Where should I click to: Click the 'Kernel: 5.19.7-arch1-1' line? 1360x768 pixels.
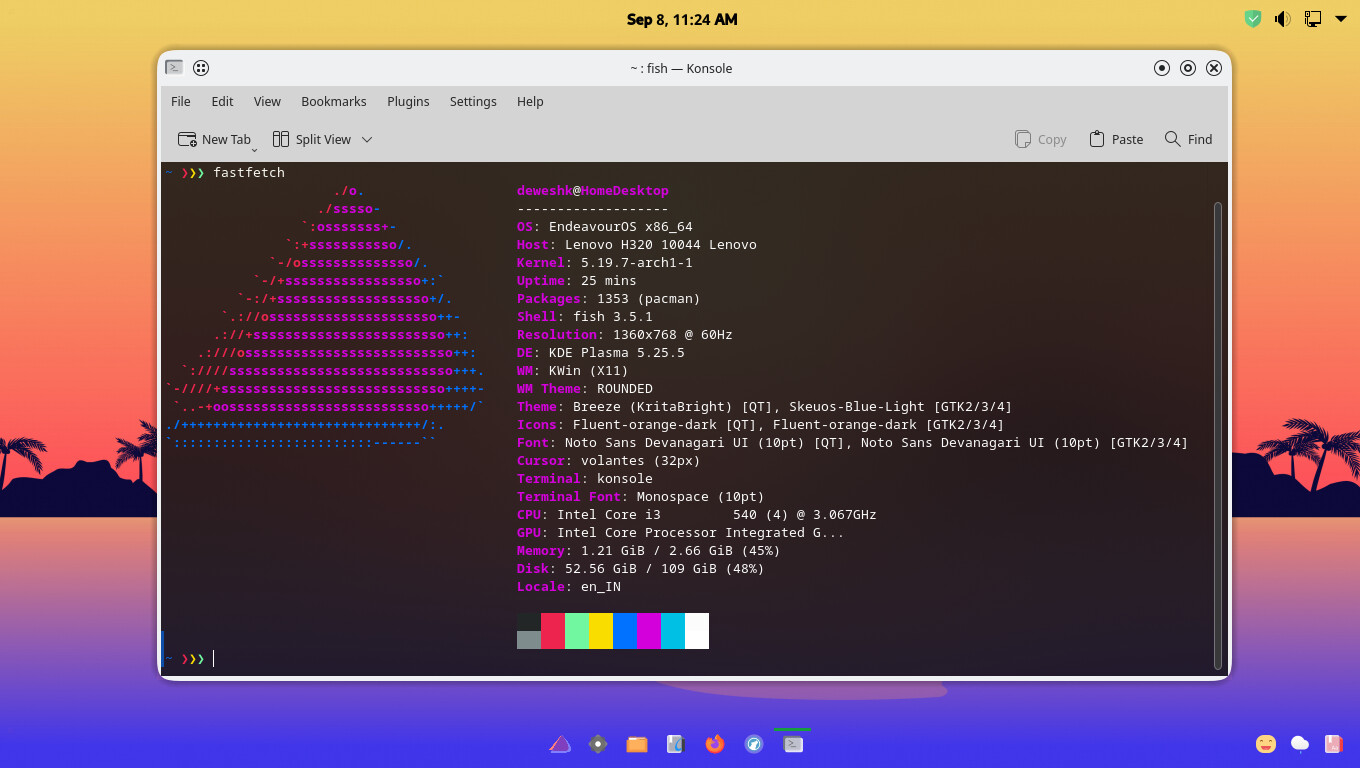(x=605, y=263)
